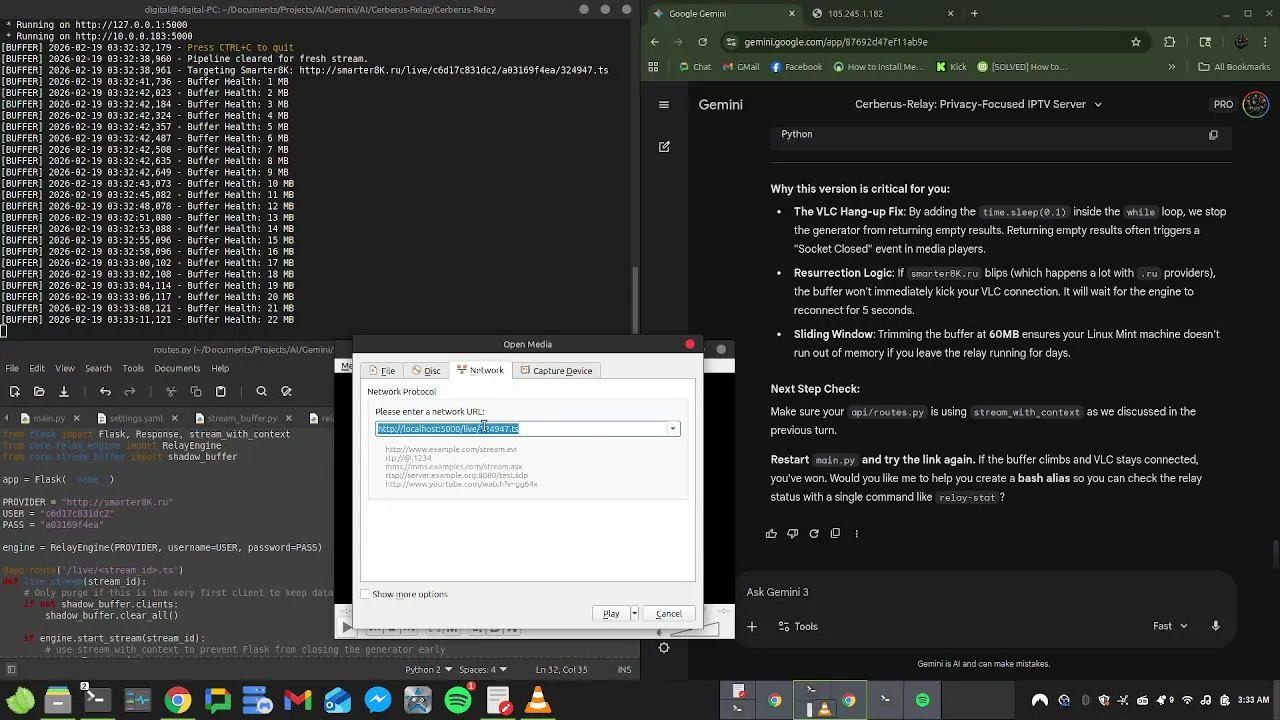Viewport: 1280px width, 720px height.
Task: Open the Tools menu in text editor
Action: pos(132,368)
